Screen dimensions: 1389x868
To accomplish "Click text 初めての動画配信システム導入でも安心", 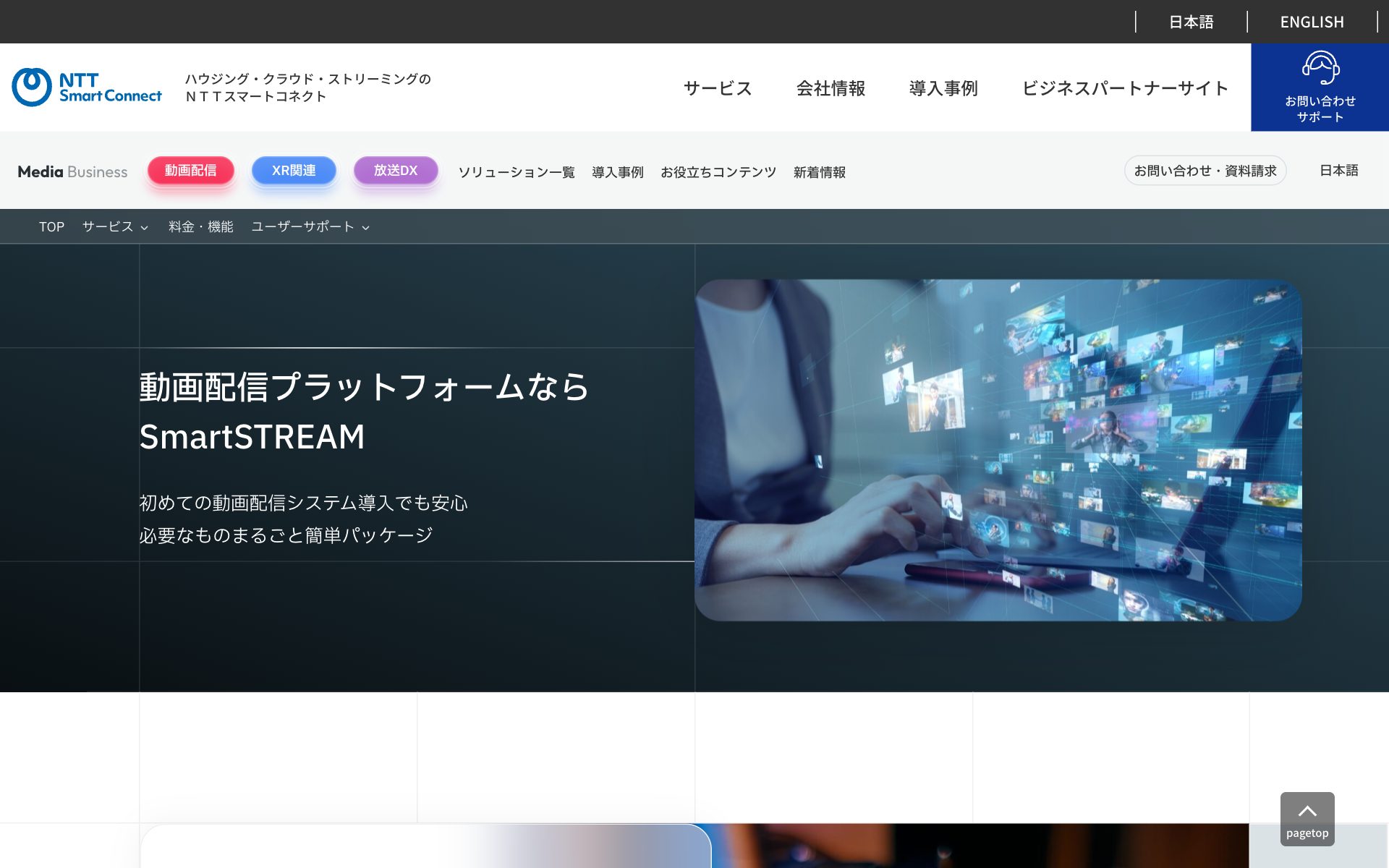I will click(303, 503).
